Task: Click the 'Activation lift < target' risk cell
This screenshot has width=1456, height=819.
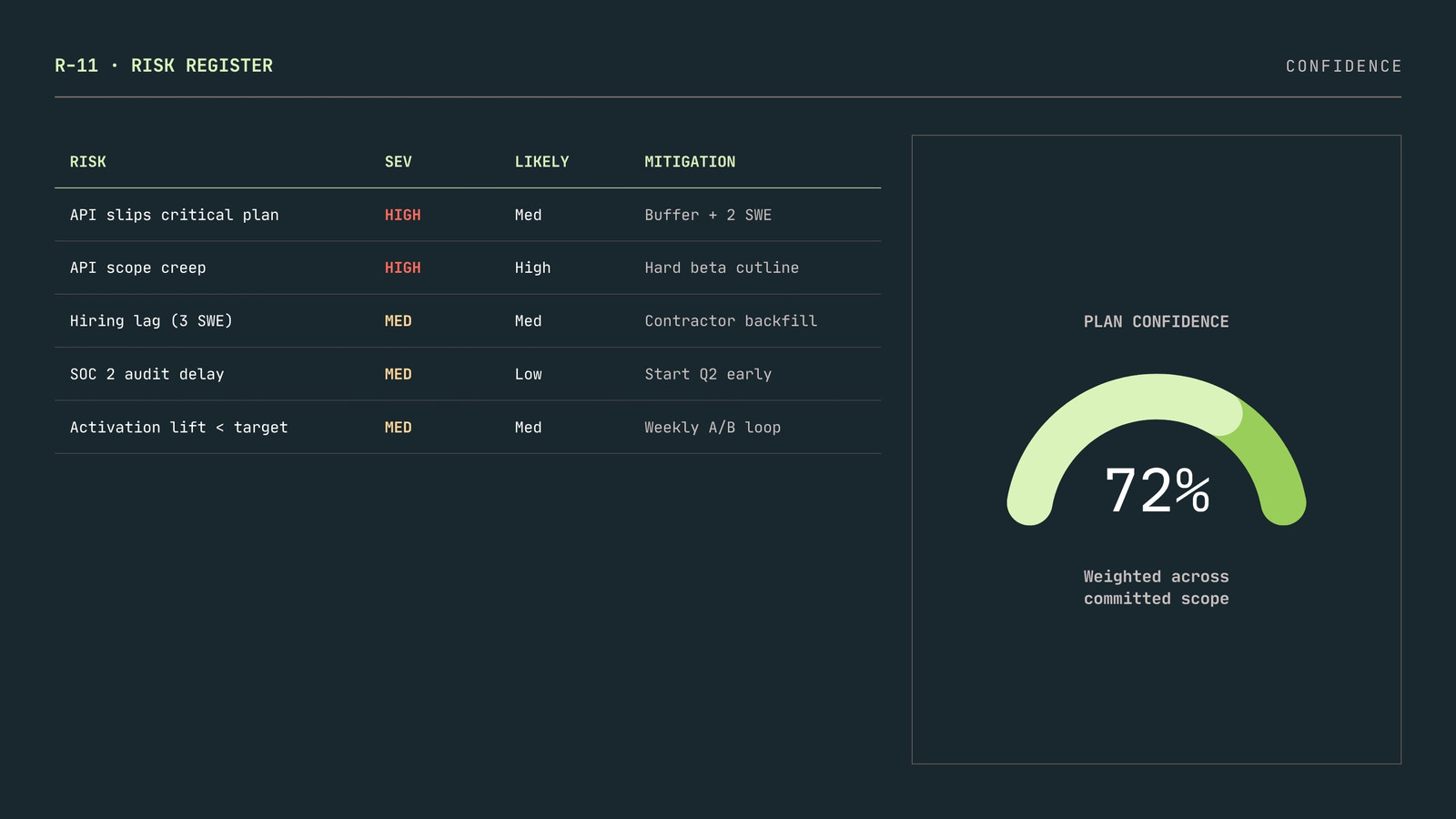Action: coord(179,427)
